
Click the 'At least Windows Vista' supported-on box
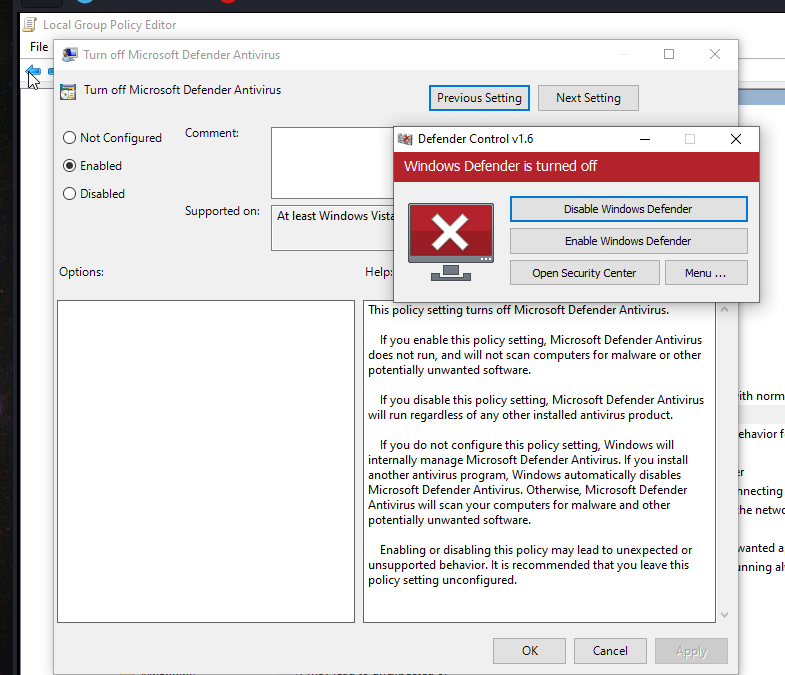click(x=332, y=228)
